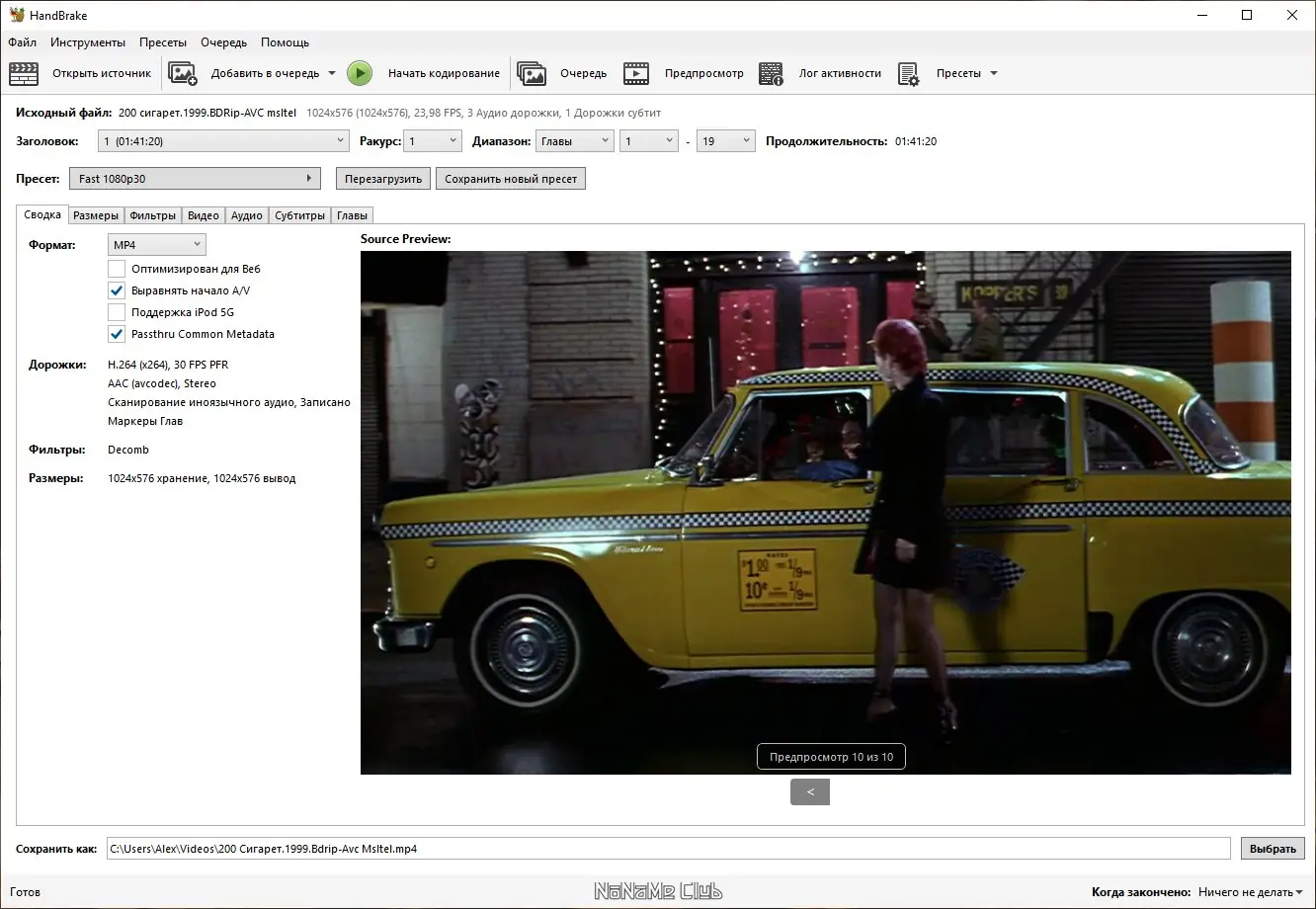Click the Preview film icon
The width and height of the screenshot is (1316, 909).
coord(636,74)
